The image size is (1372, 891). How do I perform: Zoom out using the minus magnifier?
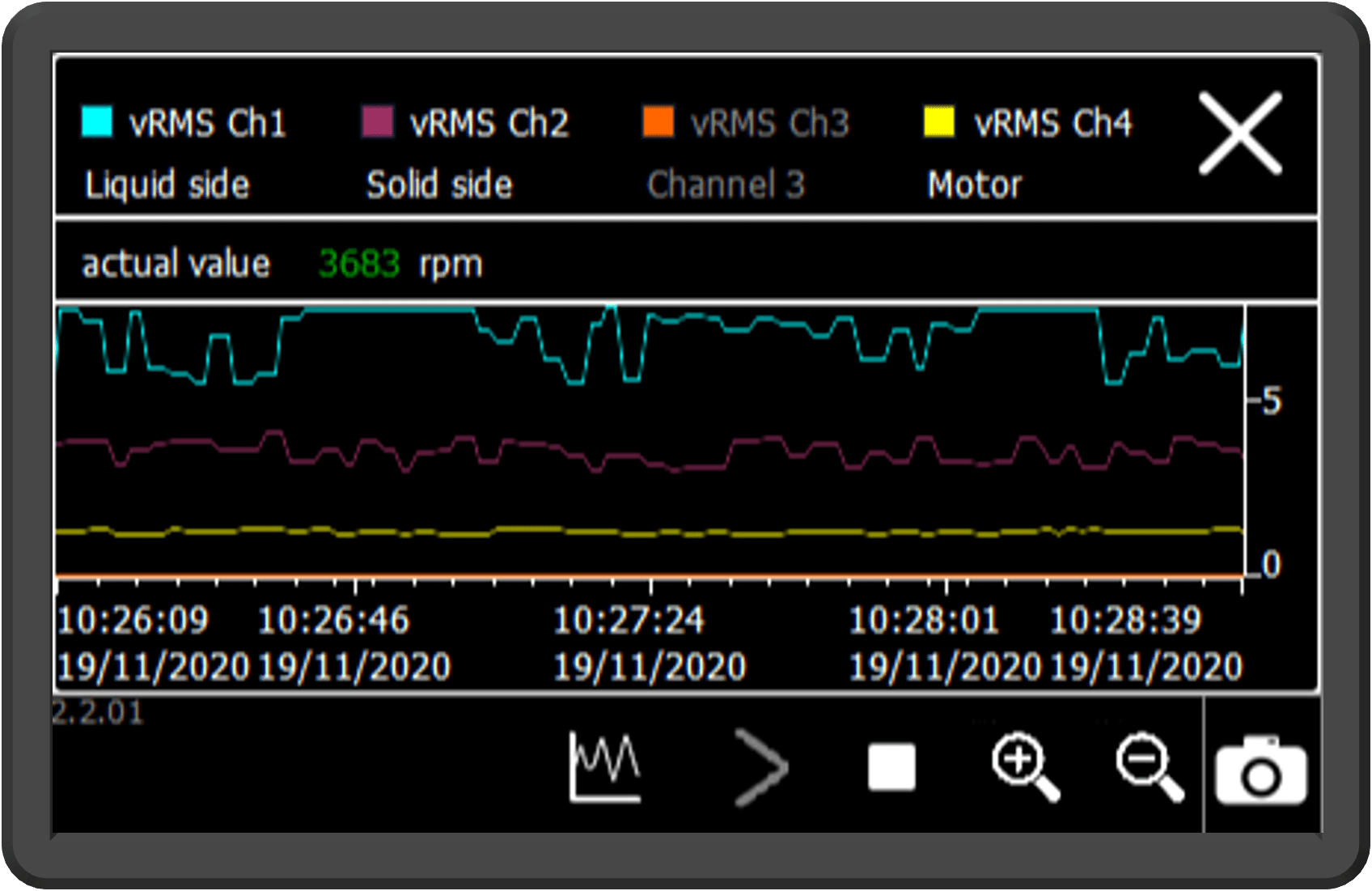click(1150, 766)
